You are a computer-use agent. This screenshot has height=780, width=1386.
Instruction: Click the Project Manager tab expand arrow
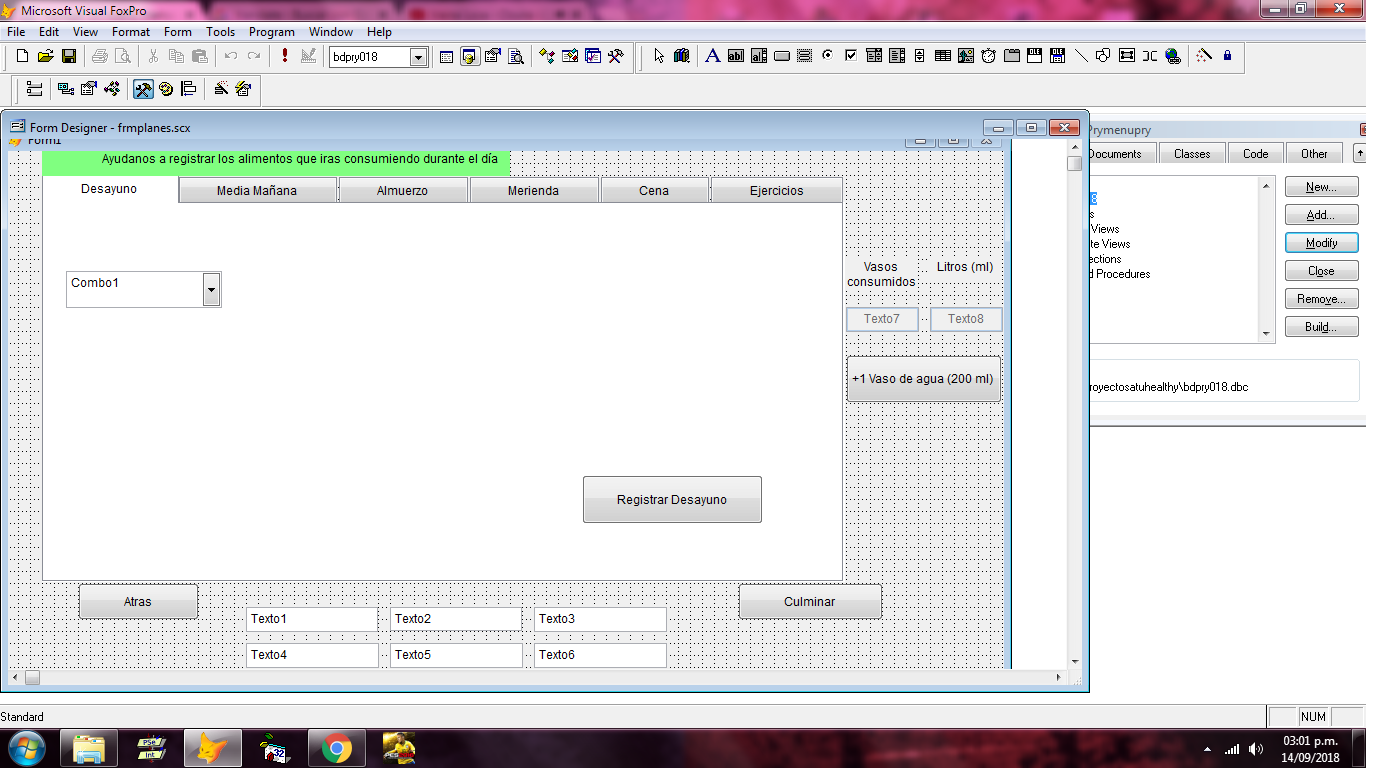1359,153
